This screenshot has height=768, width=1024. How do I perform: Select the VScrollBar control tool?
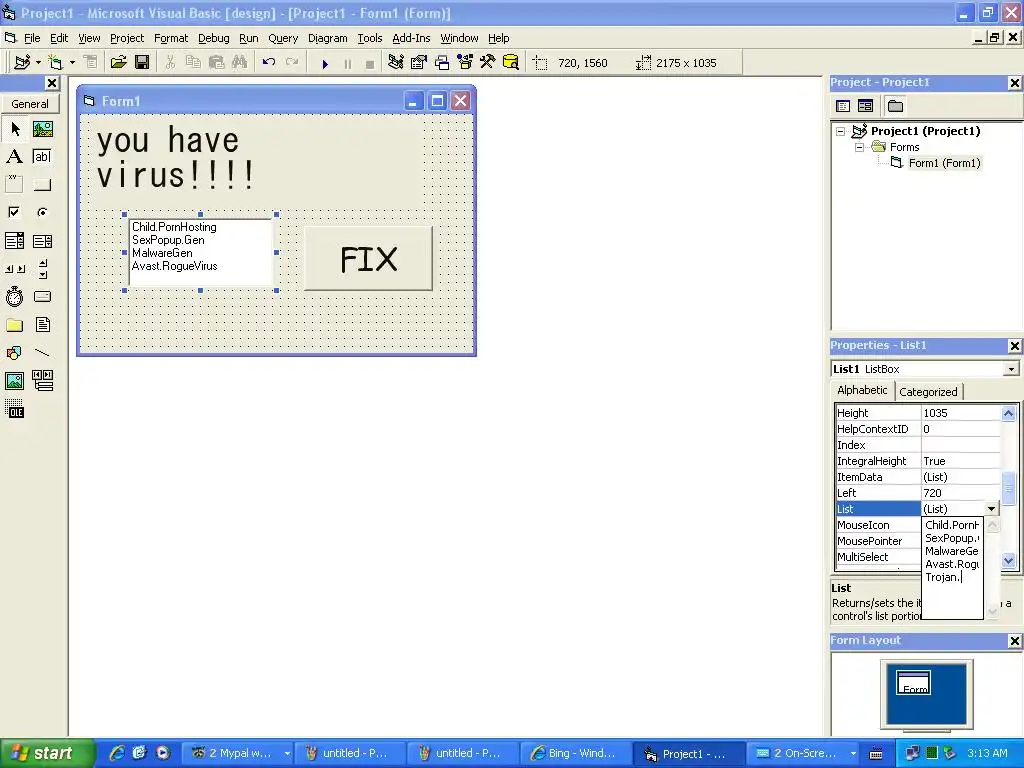[x=42, y=268]
